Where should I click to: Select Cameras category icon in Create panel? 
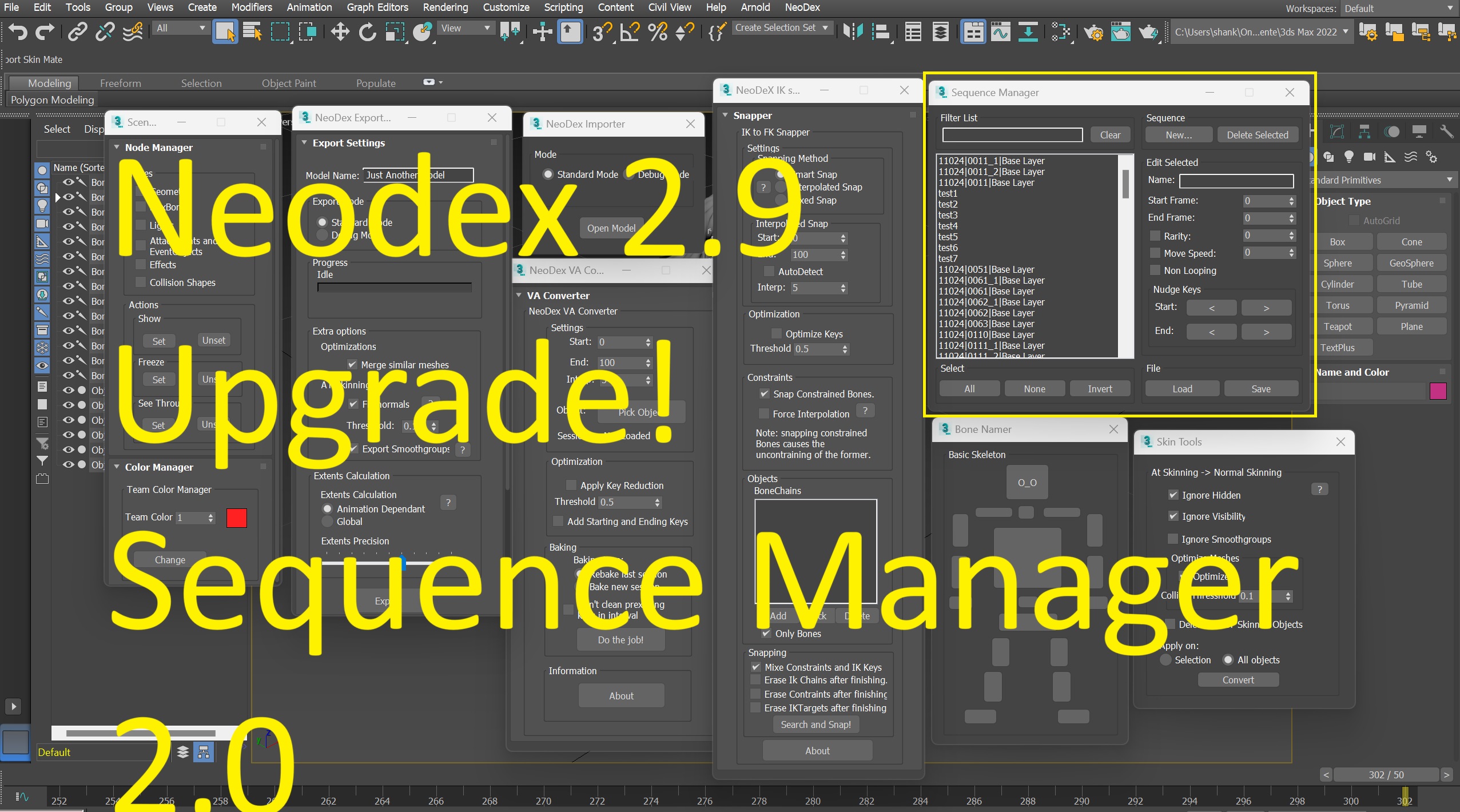[1370, 157]
